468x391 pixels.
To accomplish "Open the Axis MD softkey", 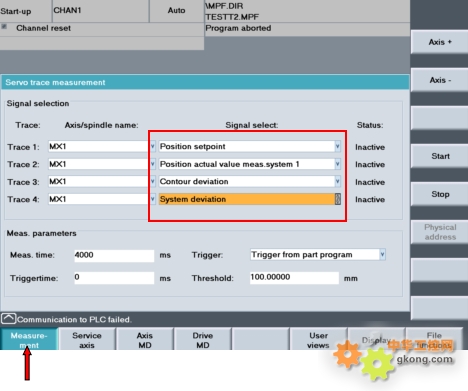I will pos(145,340).
